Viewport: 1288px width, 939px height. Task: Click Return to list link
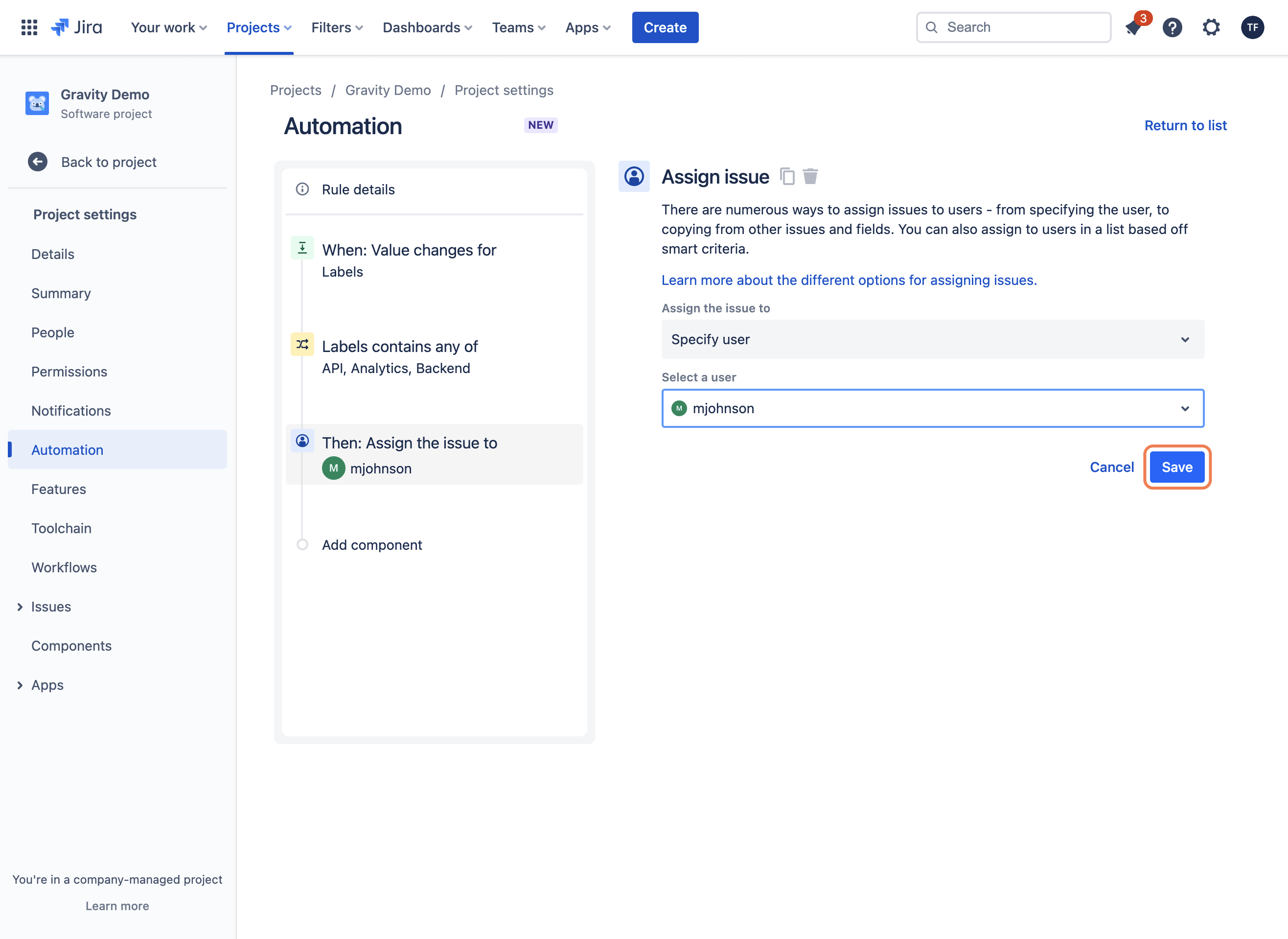(1185, 125)
